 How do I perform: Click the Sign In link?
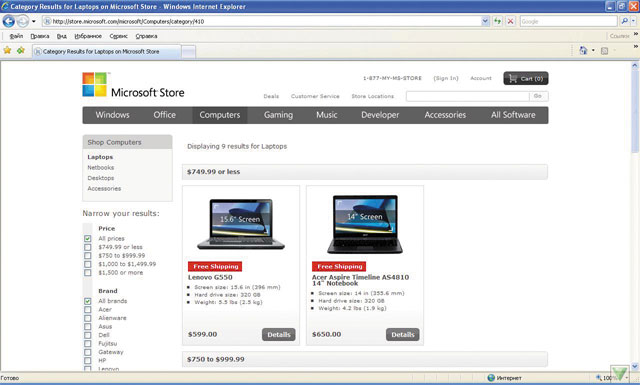tap(446, 78)
